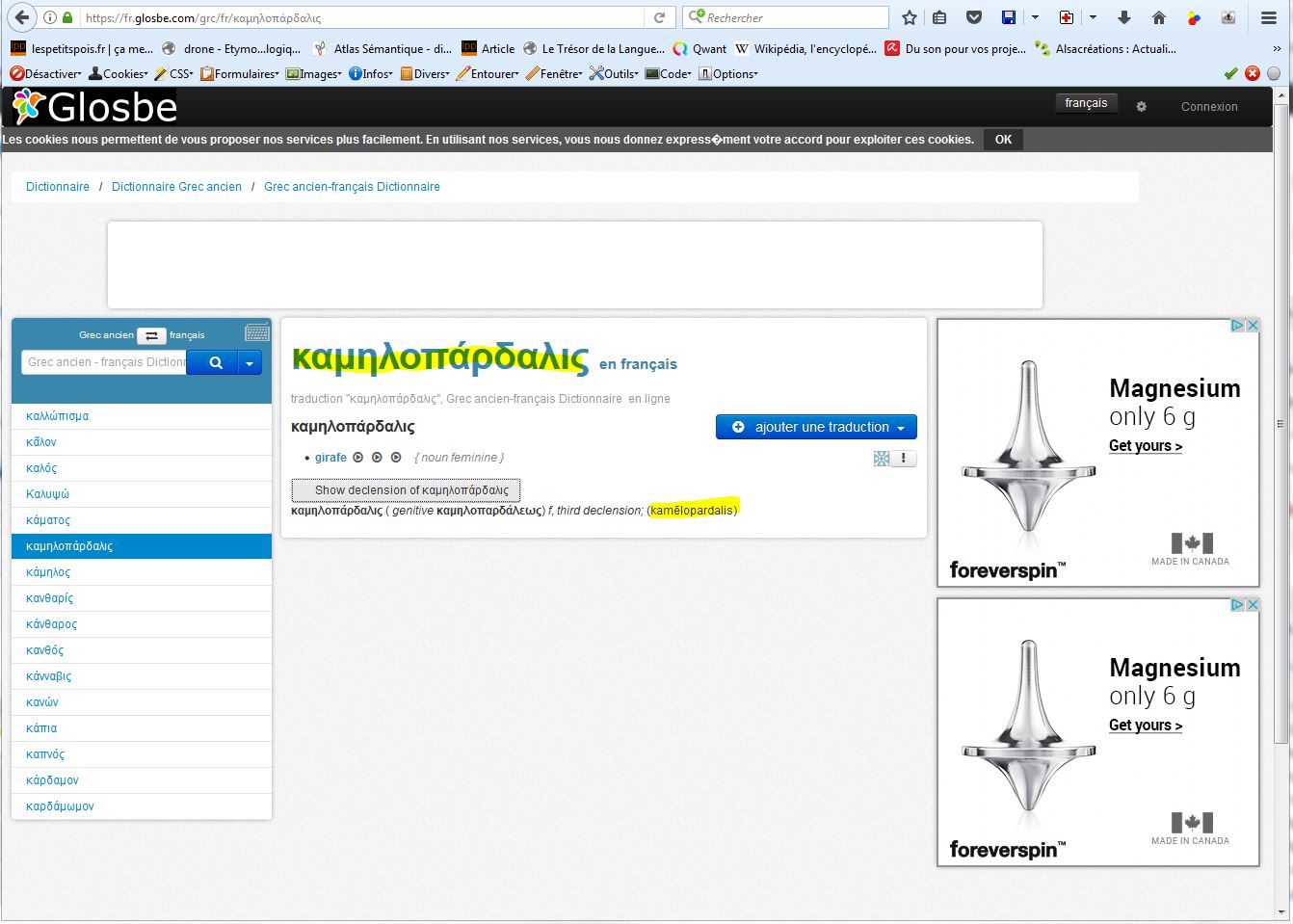Image resolution: width=1293 pixels, height=924 pixels.
Task: Select κάμηλος in the word list
Action: [x=48, y=572]
